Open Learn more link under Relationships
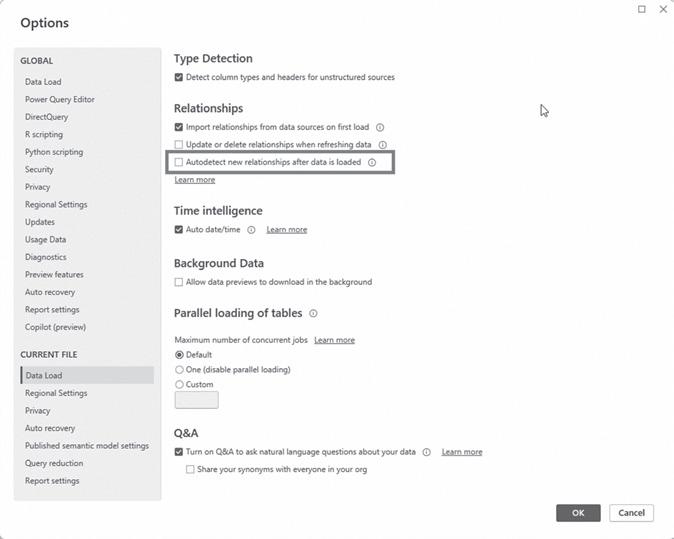The width and height of the screenshot is (674, 539). click(195, 180)
